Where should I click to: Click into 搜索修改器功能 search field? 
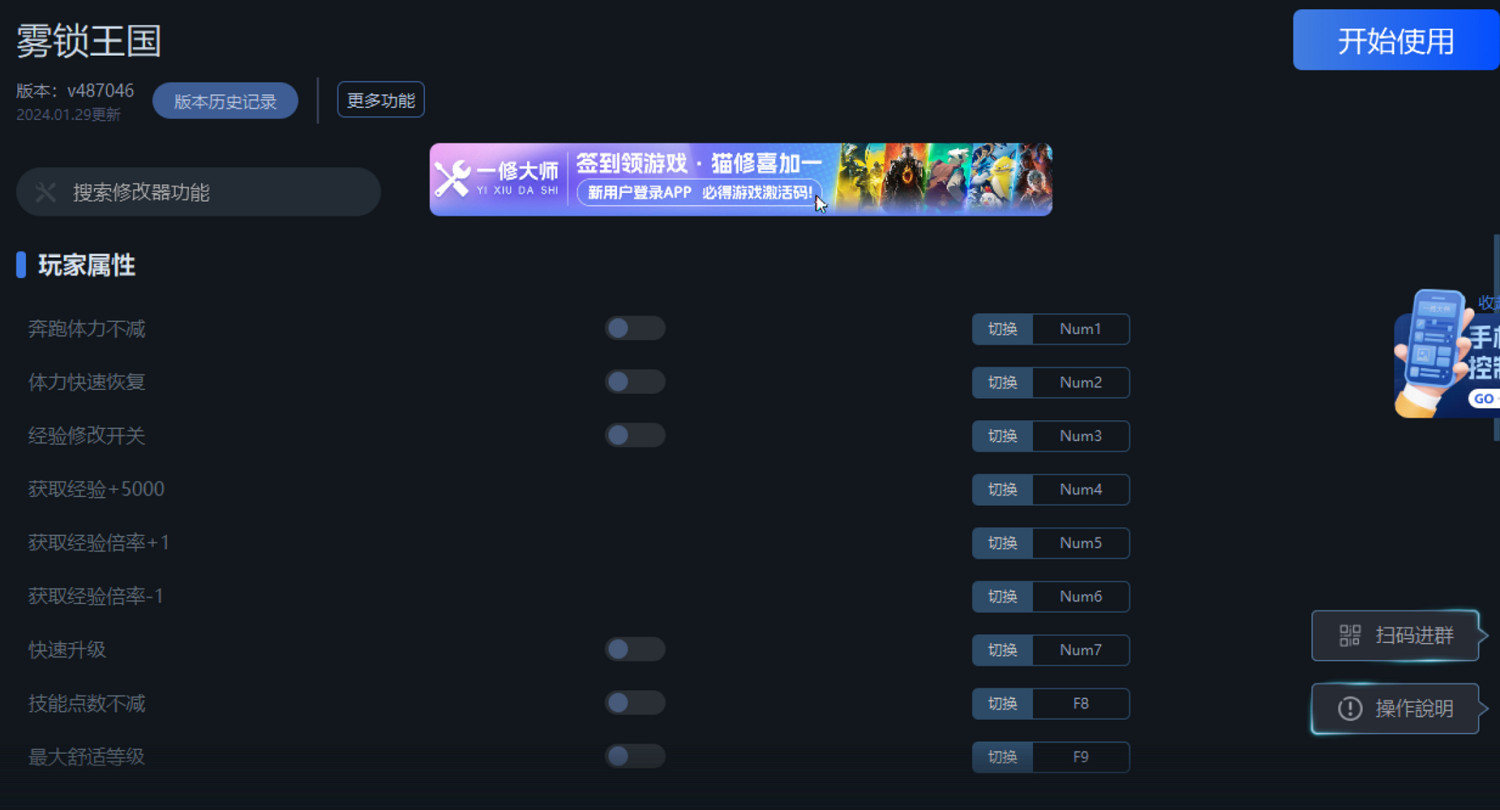click(x=198, y=192)
